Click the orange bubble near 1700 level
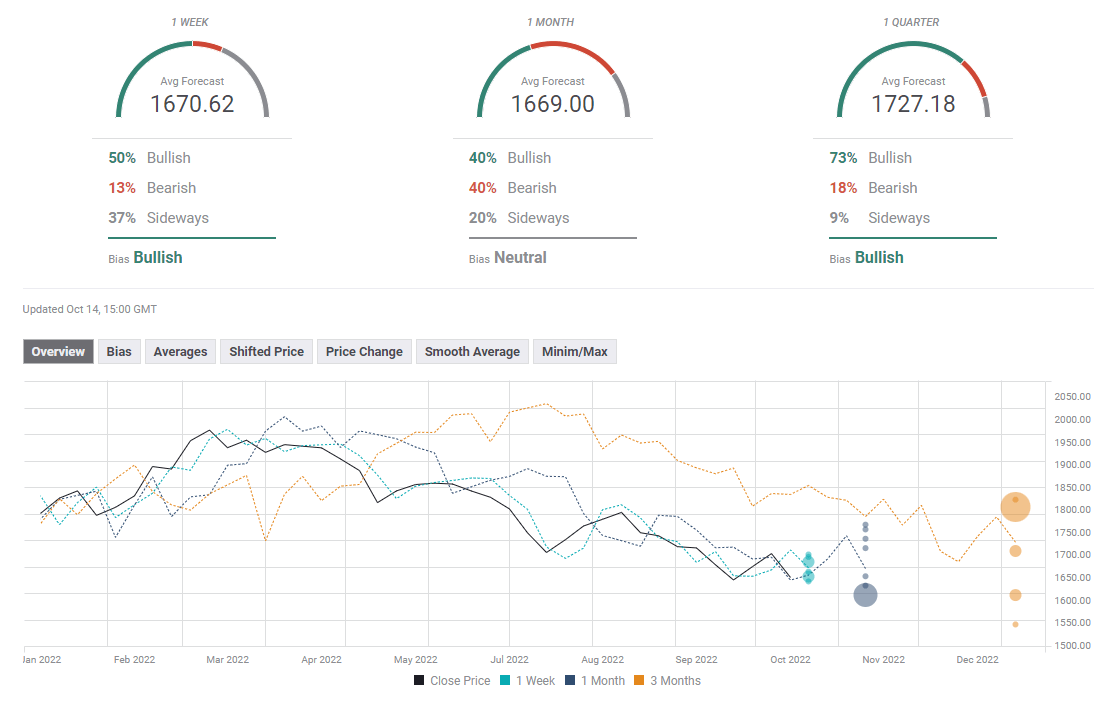This screenshot has width=1107, height=704. [x=1015, y=551]
